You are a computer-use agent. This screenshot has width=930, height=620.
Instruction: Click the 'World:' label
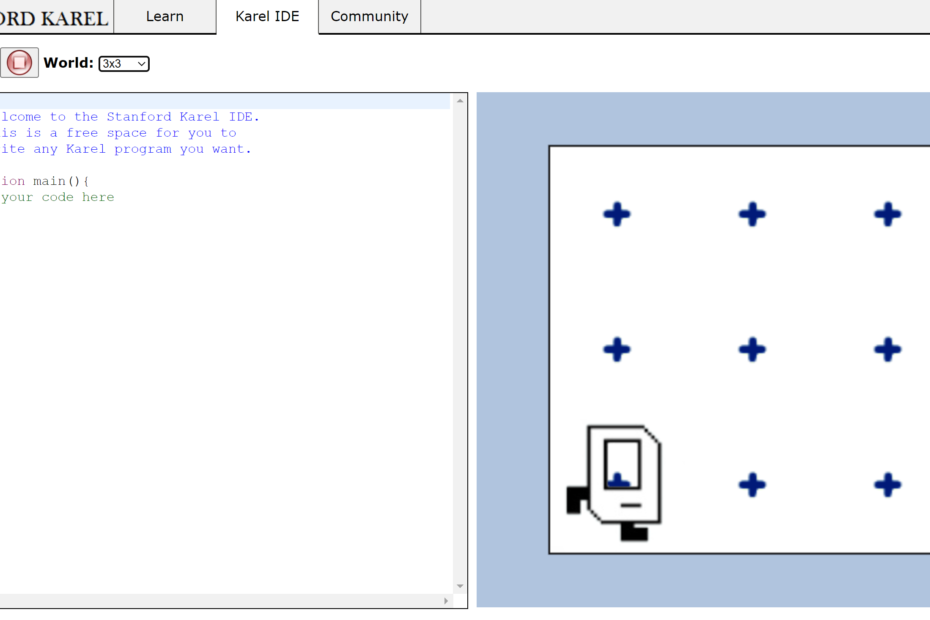[x=68, y=63]
